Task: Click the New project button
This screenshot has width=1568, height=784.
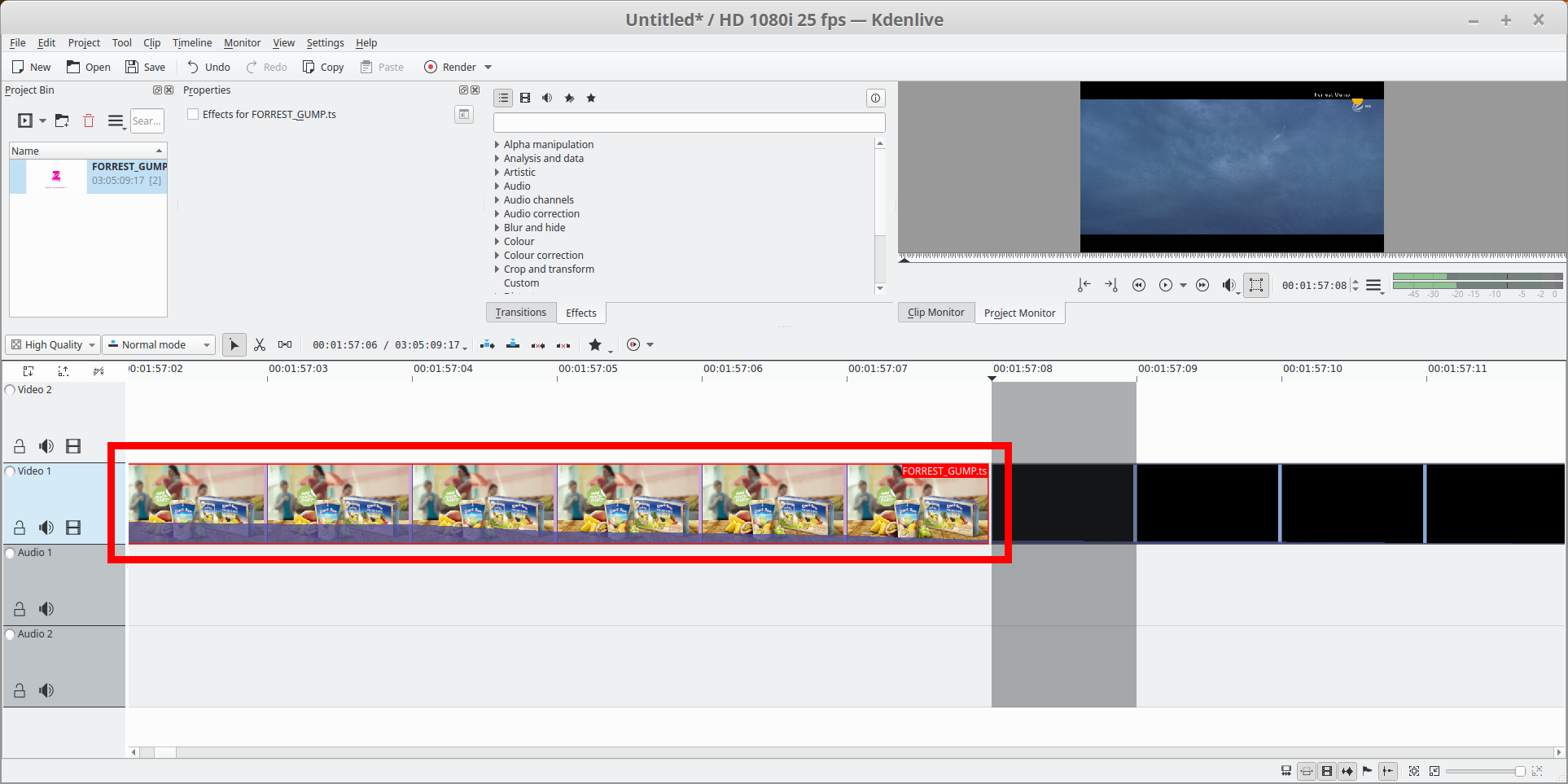Action: coord(31,68)
